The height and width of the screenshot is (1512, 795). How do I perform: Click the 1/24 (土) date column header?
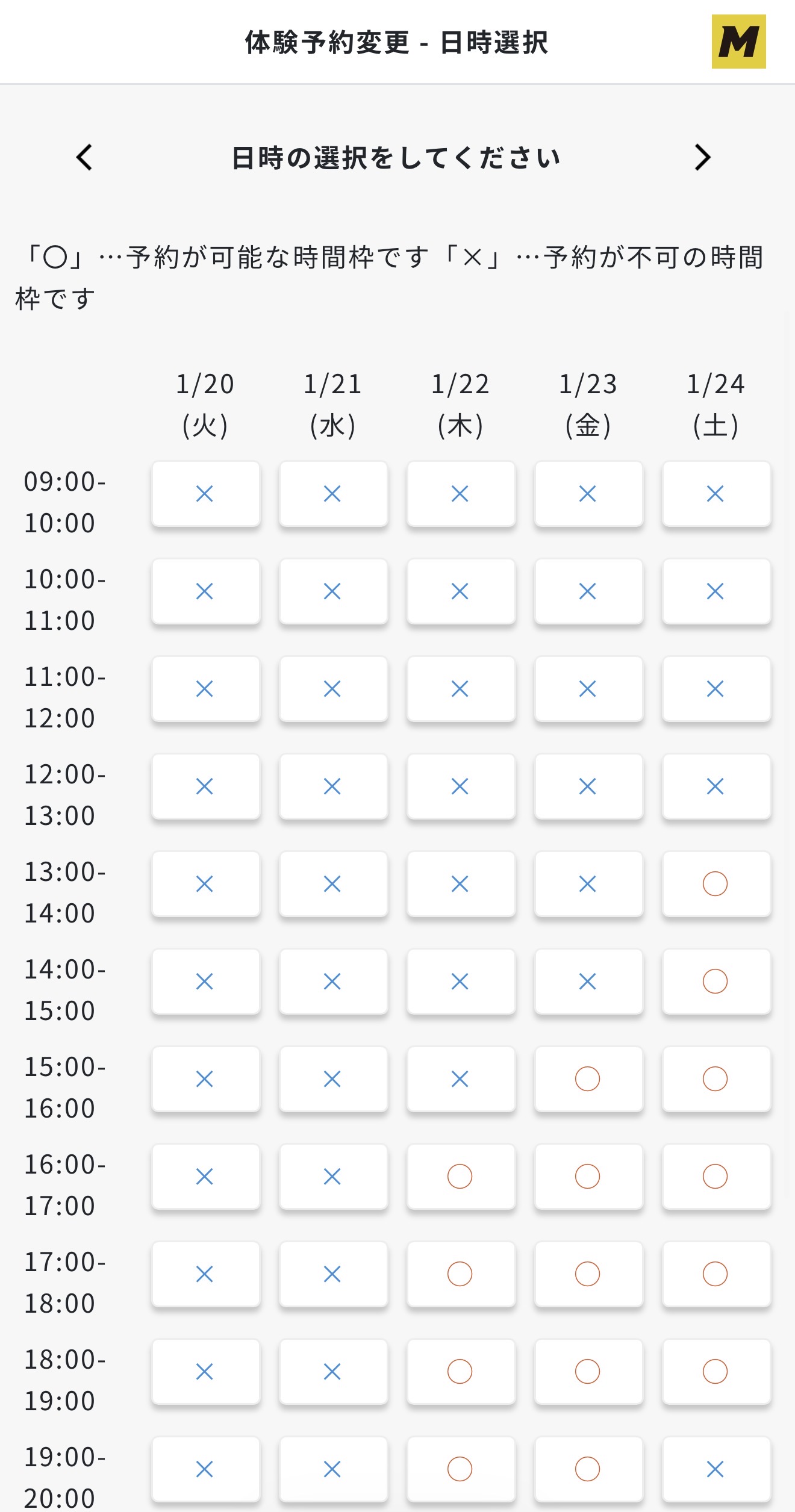(x=715, y=404)
